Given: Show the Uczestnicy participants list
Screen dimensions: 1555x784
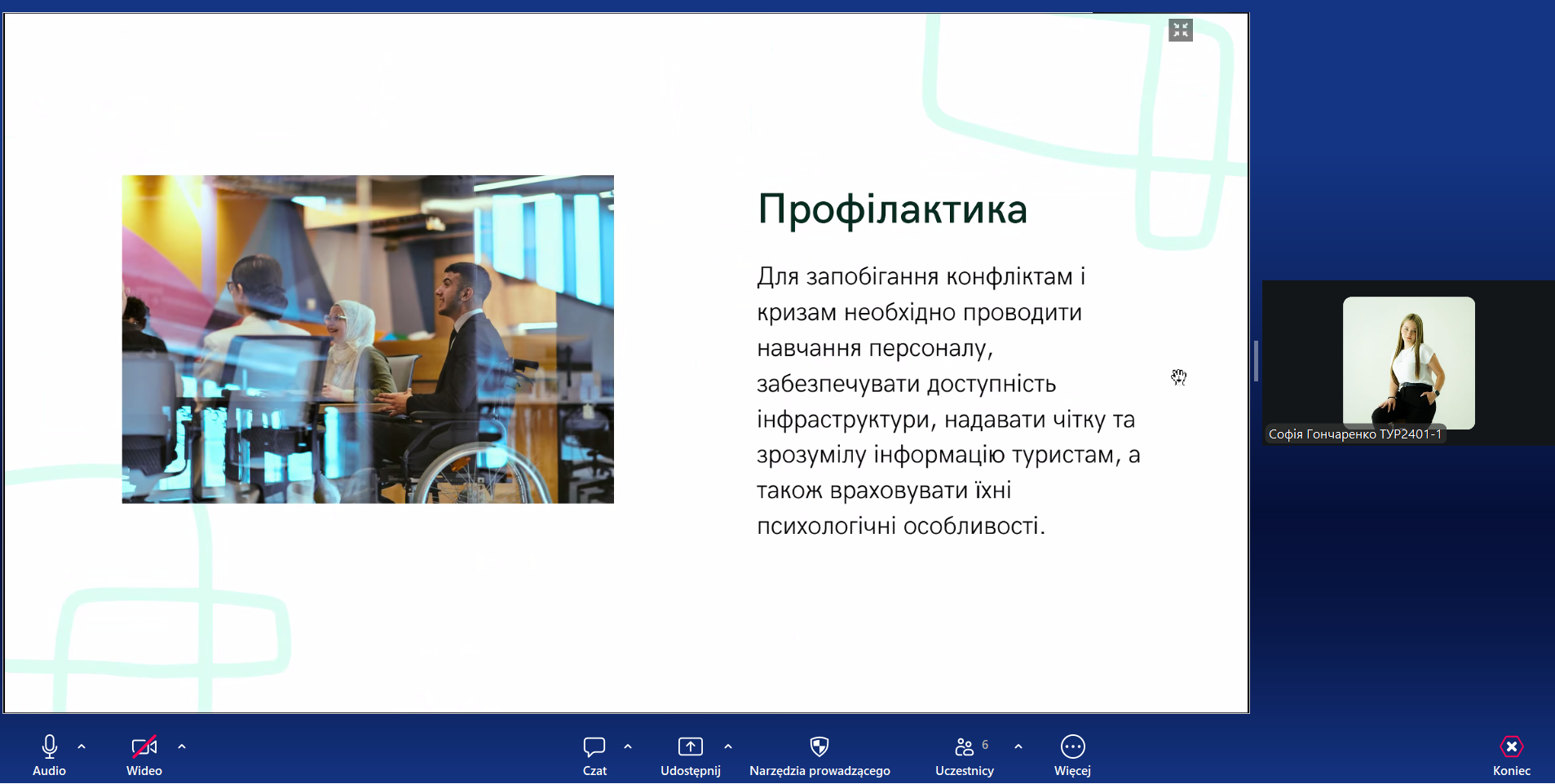Looking at the screenshot, I should (x=965, y=755).
